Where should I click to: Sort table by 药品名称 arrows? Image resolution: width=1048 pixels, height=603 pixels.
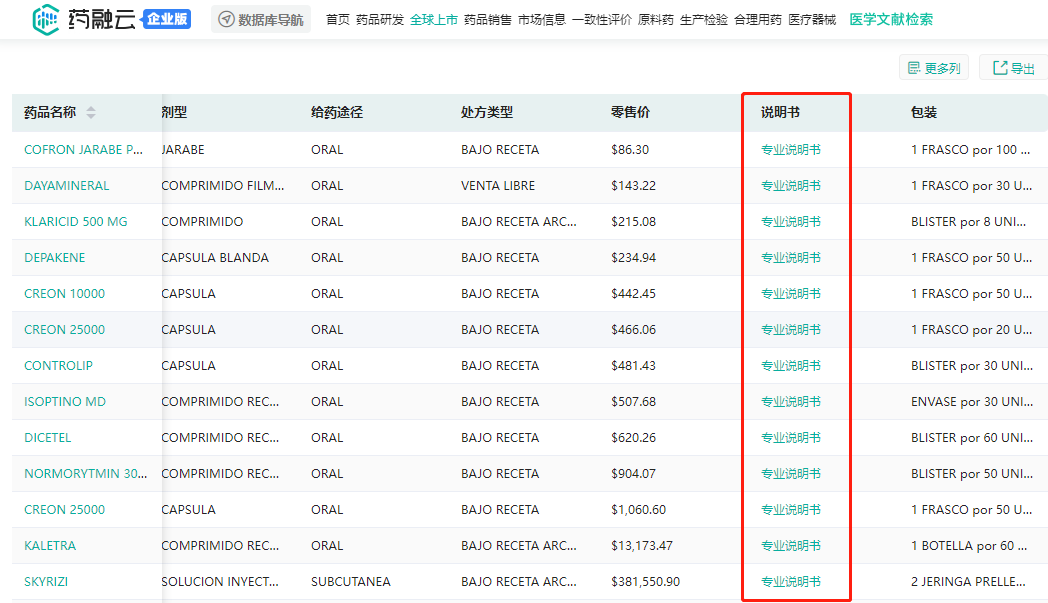pos(91,112)
